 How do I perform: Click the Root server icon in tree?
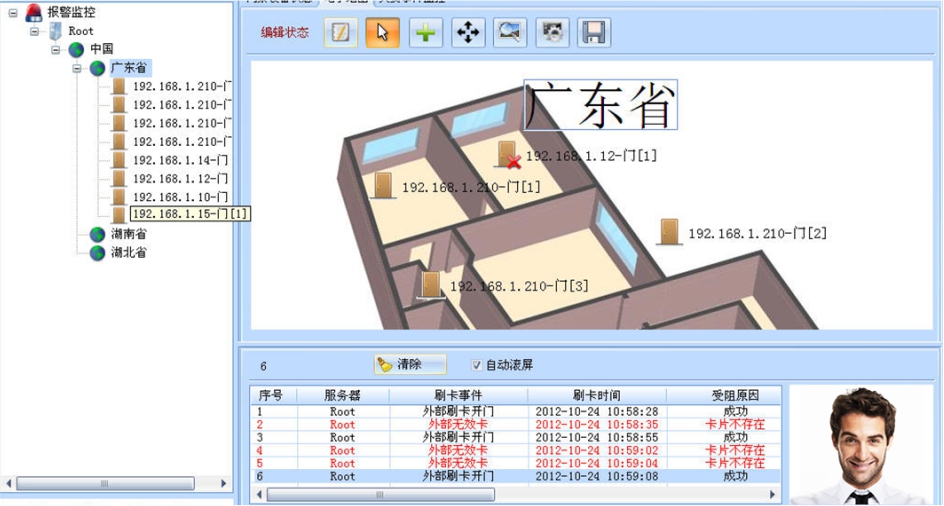55,31
